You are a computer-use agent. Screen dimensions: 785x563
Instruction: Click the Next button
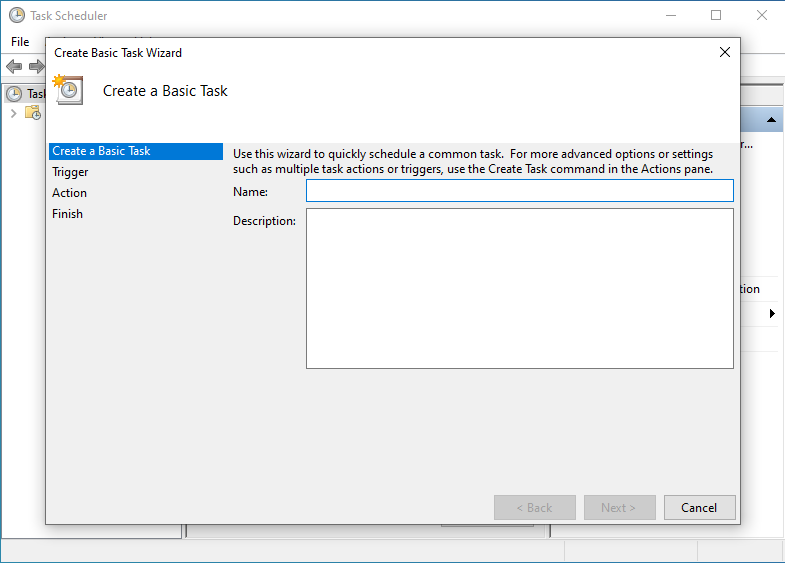click(619, 507)
